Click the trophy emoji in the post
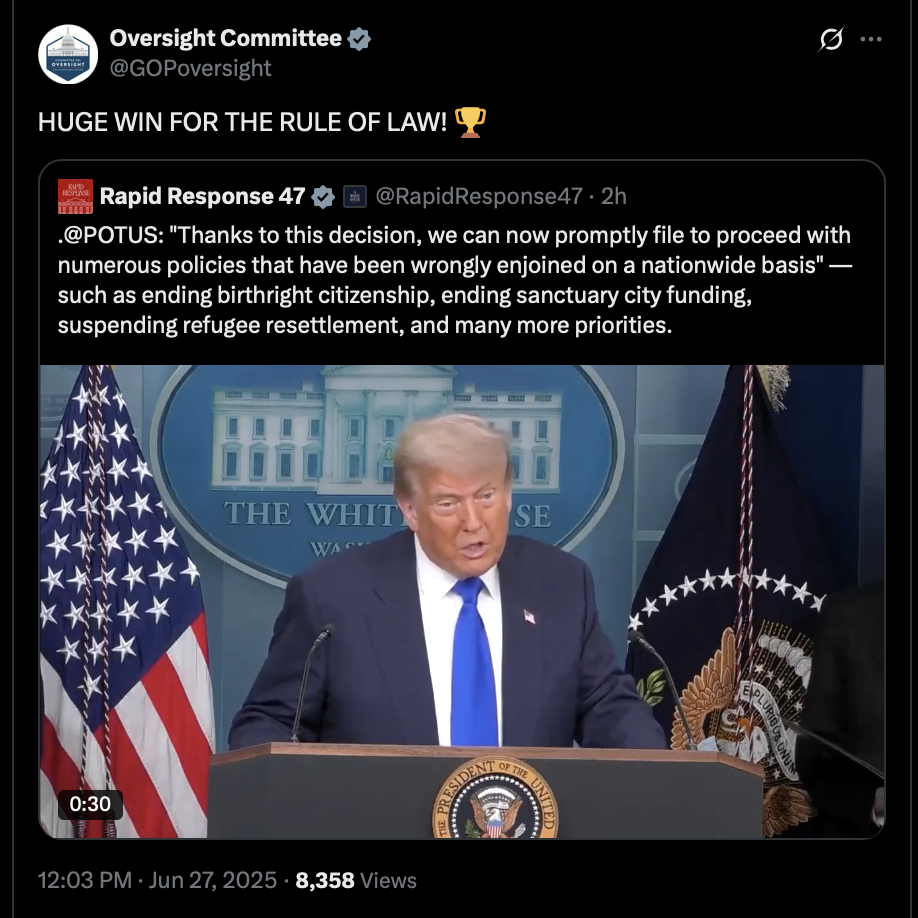 [470, 122]
